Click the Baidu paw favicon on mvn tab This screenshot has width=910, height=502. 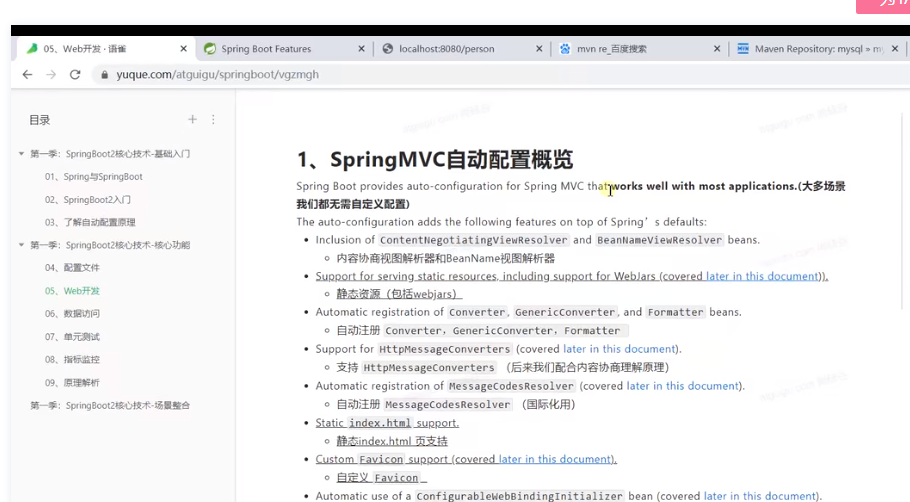pos(565,49)
